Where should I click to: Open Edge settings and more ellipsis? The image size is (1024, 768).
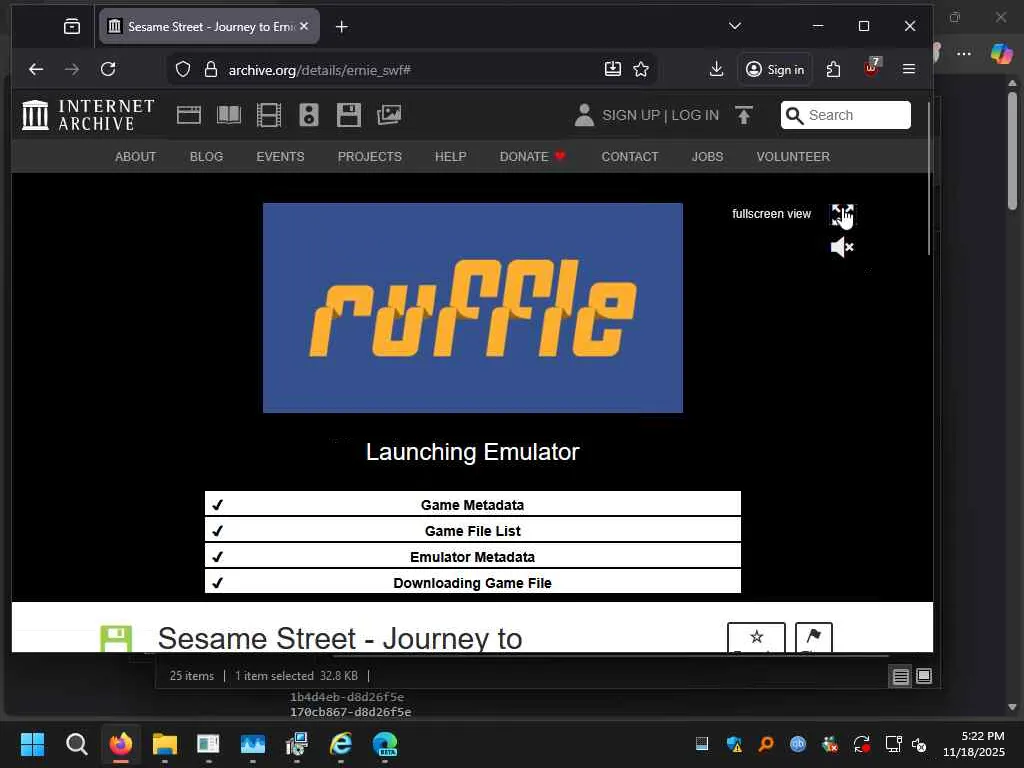964,54
